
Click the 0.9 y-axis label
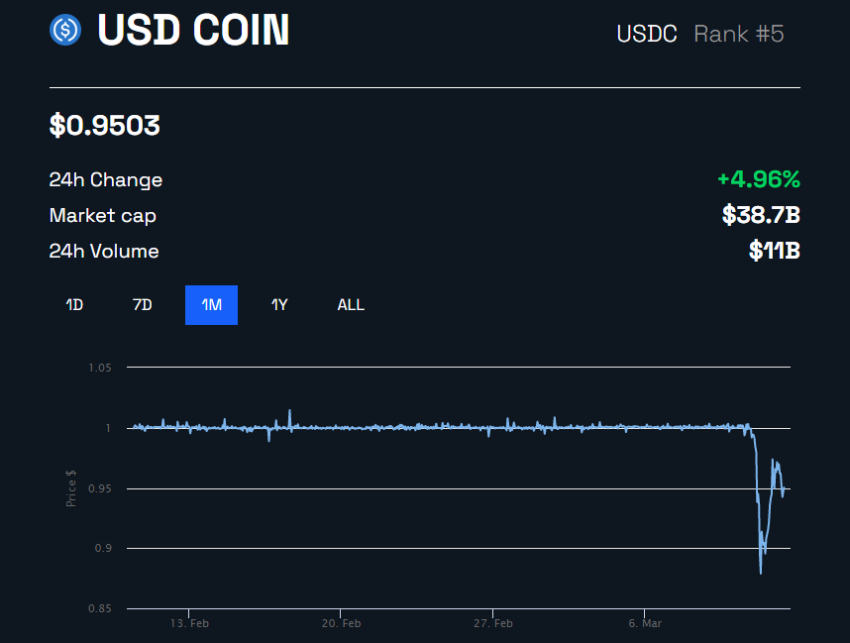[103, 549]
